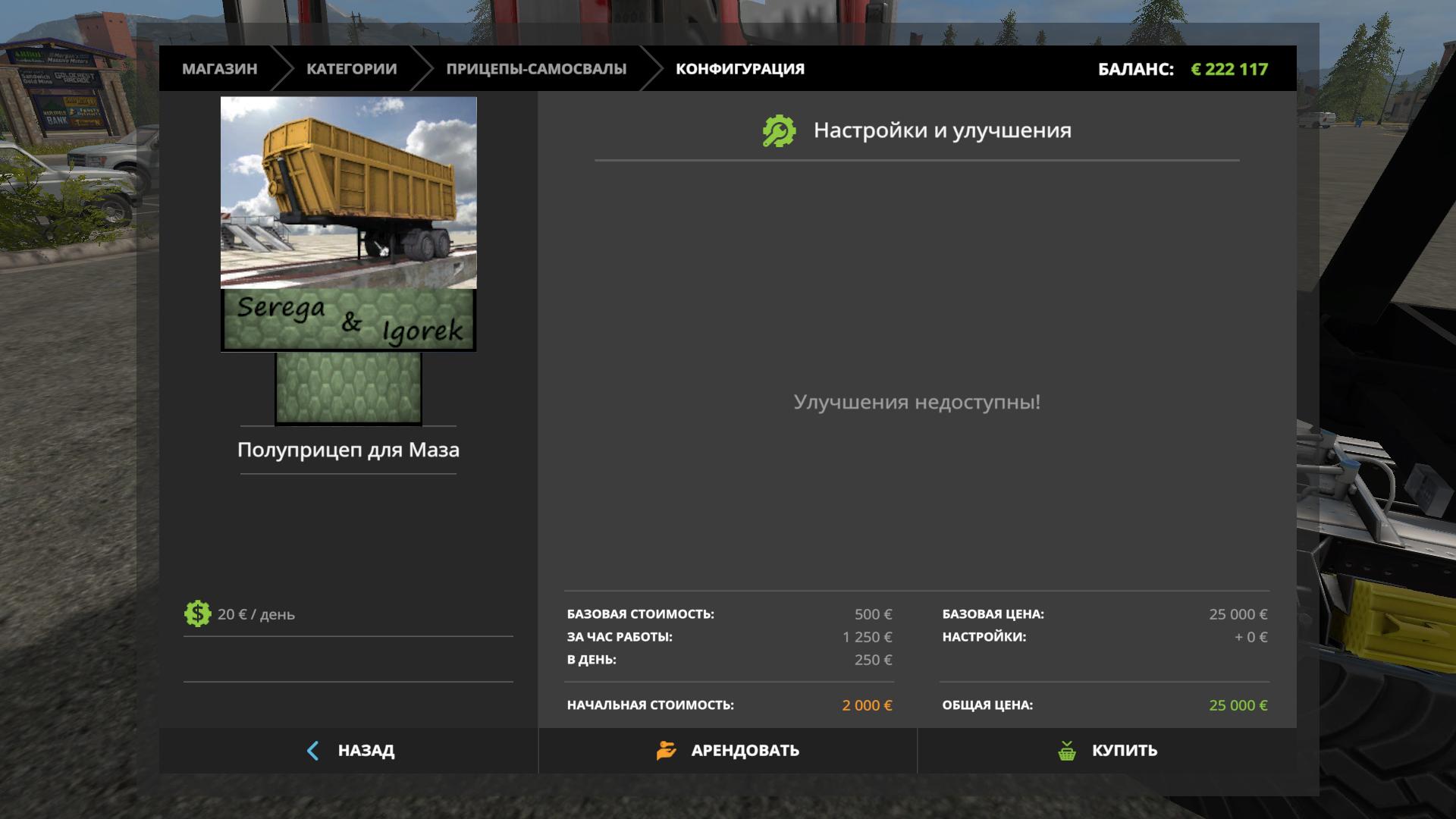Go to МАГАЗИН breadcrumb
The width and height of the screenshot is (1456, 819).
coord(219,69)
